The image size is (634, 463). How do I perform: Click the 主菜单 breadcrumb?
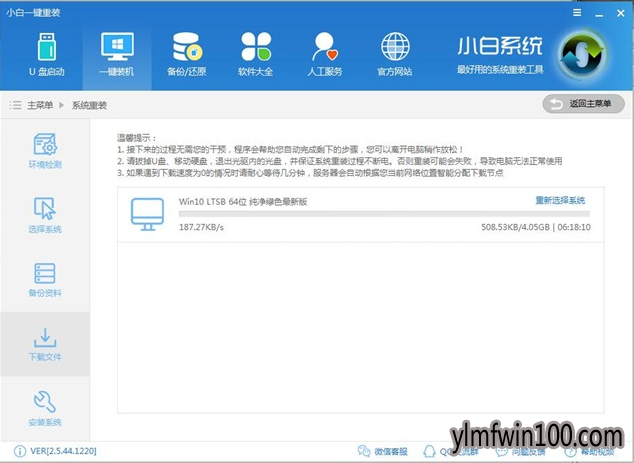[x=40, y=106]
